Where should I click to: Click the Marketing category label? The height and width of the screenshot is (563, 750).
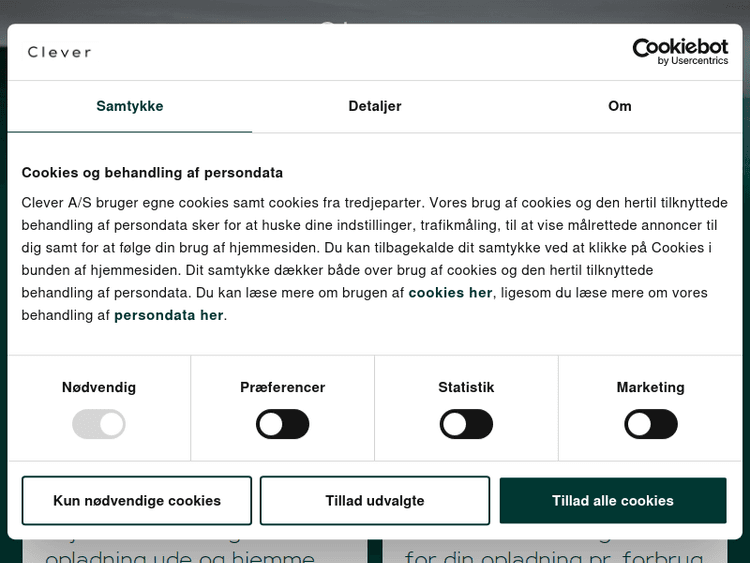(651, 388)
